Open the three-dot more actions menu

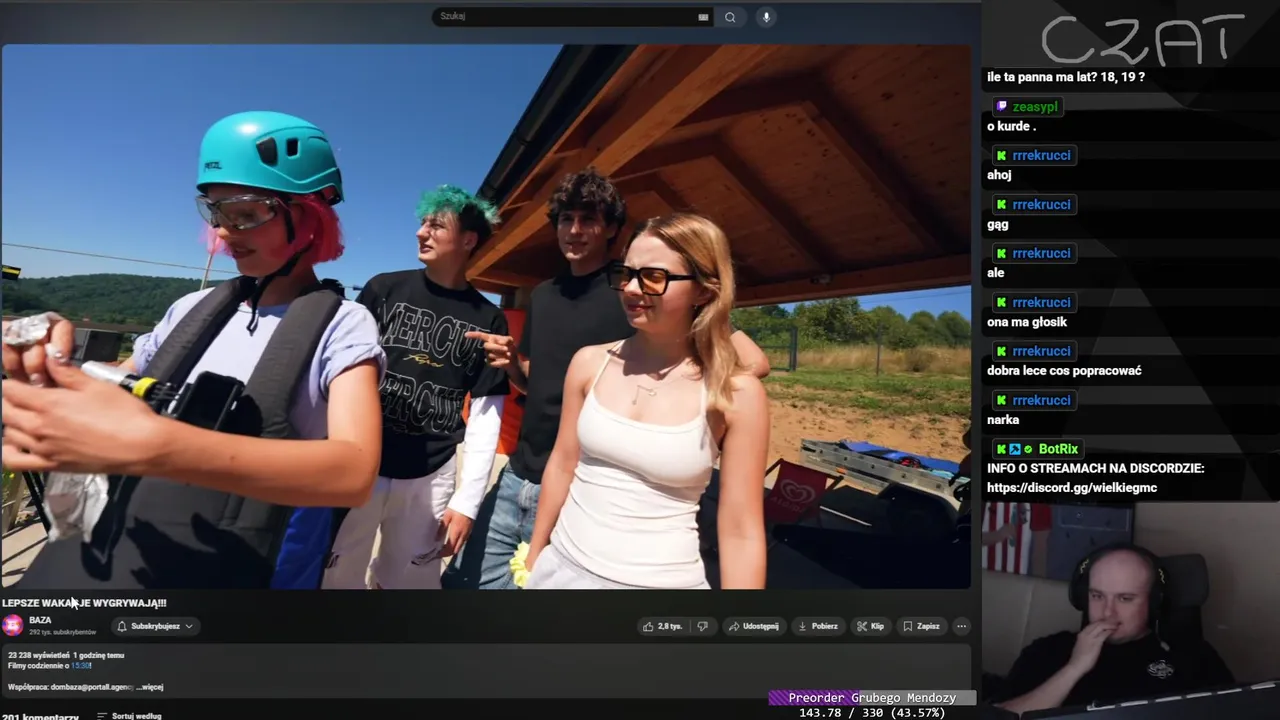[961, 626]
